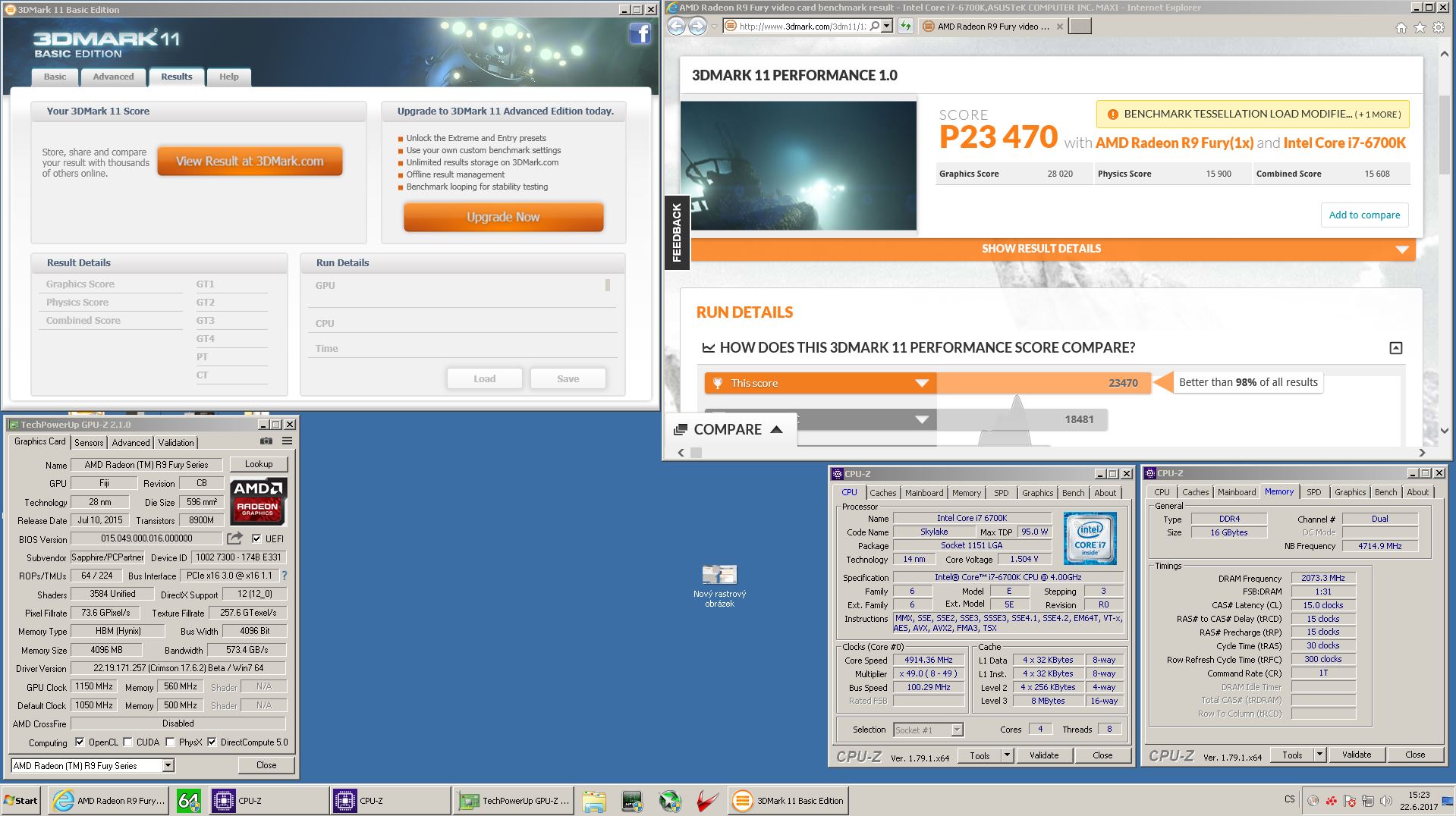Click the PCIe bus interface question mark
The image size is (1456, 816).
point(285,576)
